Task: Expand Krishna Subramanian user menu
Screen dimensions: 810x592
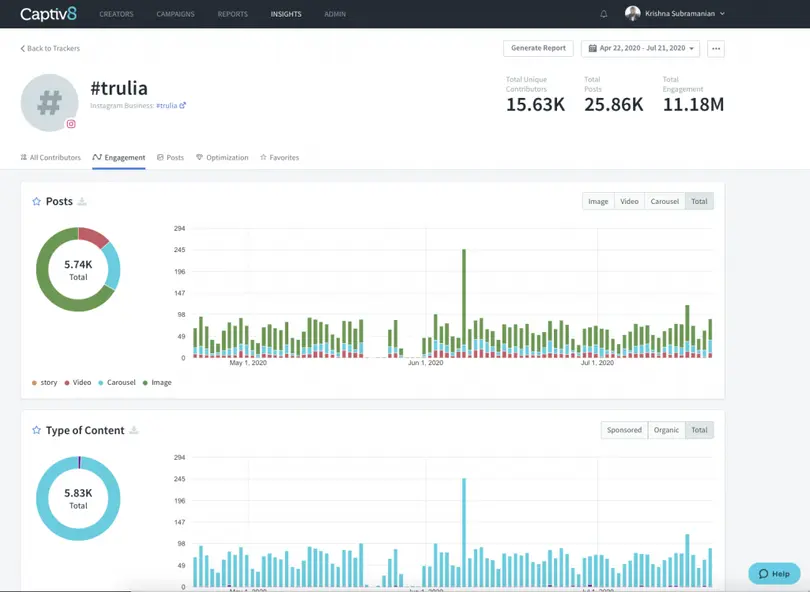Action: click(675, 14)
